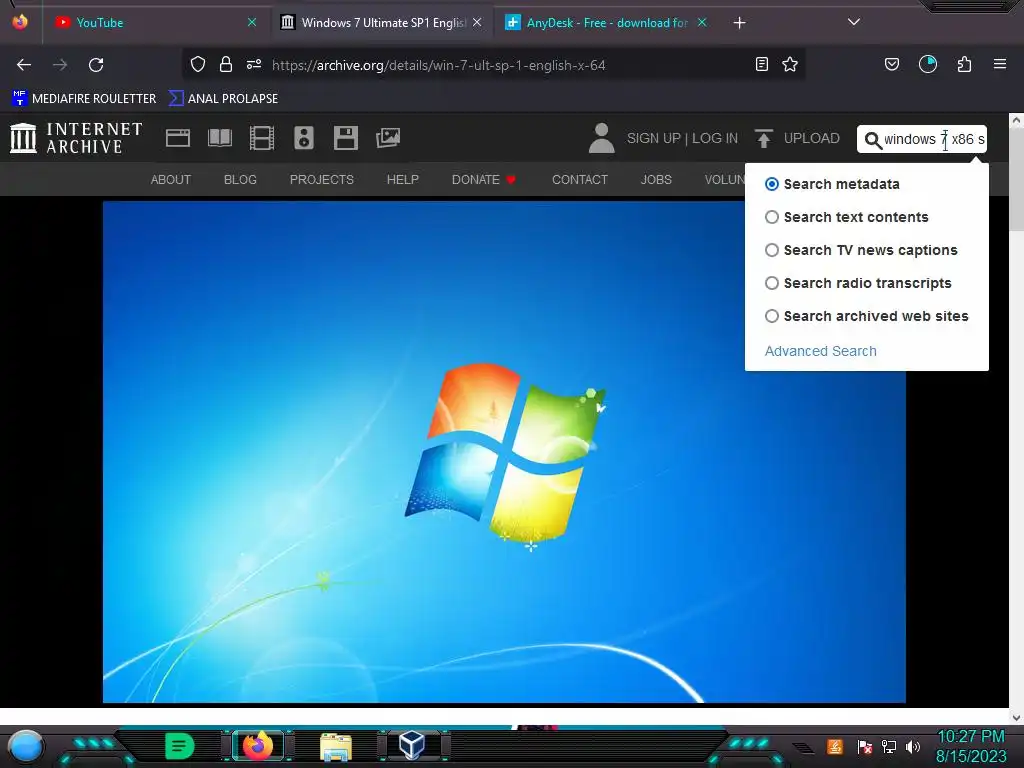Open the HELP menu item
This screenshot has height=768, width=1024.
click(x=403, y=180)
